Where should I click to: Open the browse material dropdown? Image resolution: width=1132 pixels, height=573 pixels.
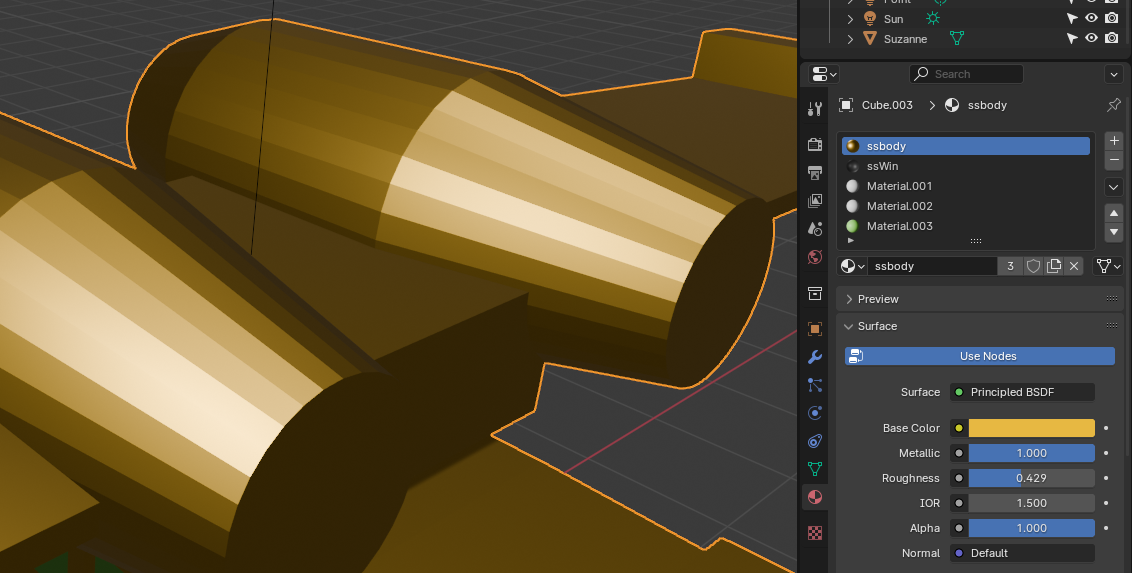[852, 266]
